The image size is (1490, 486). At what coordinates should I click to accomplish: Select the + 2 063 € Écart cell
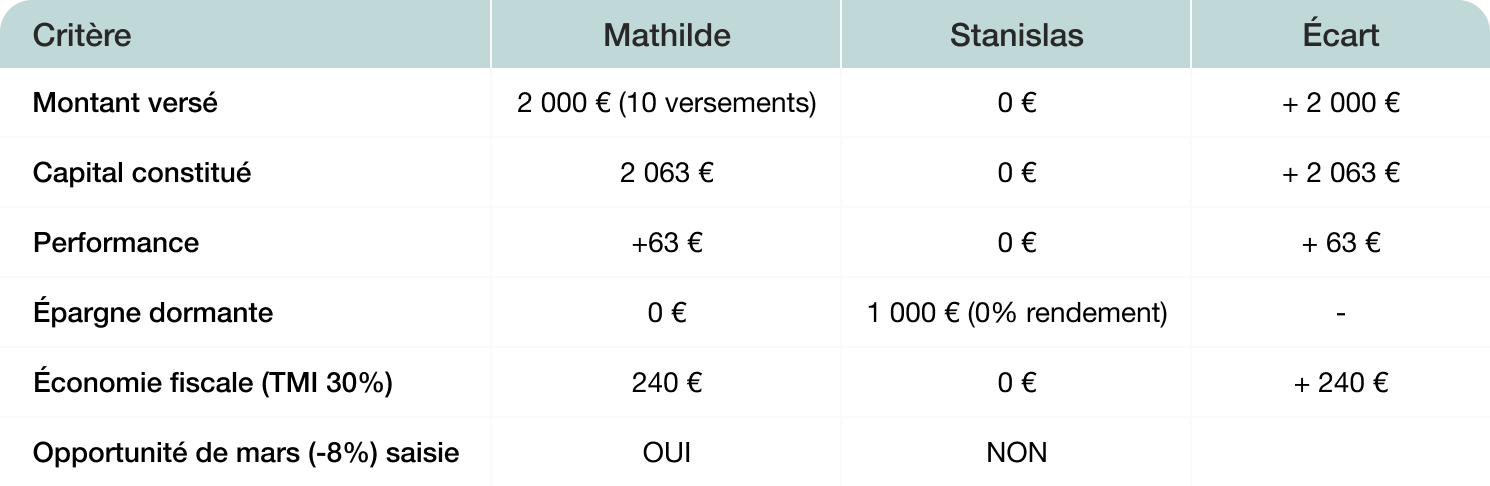(x=1340, y=173)
